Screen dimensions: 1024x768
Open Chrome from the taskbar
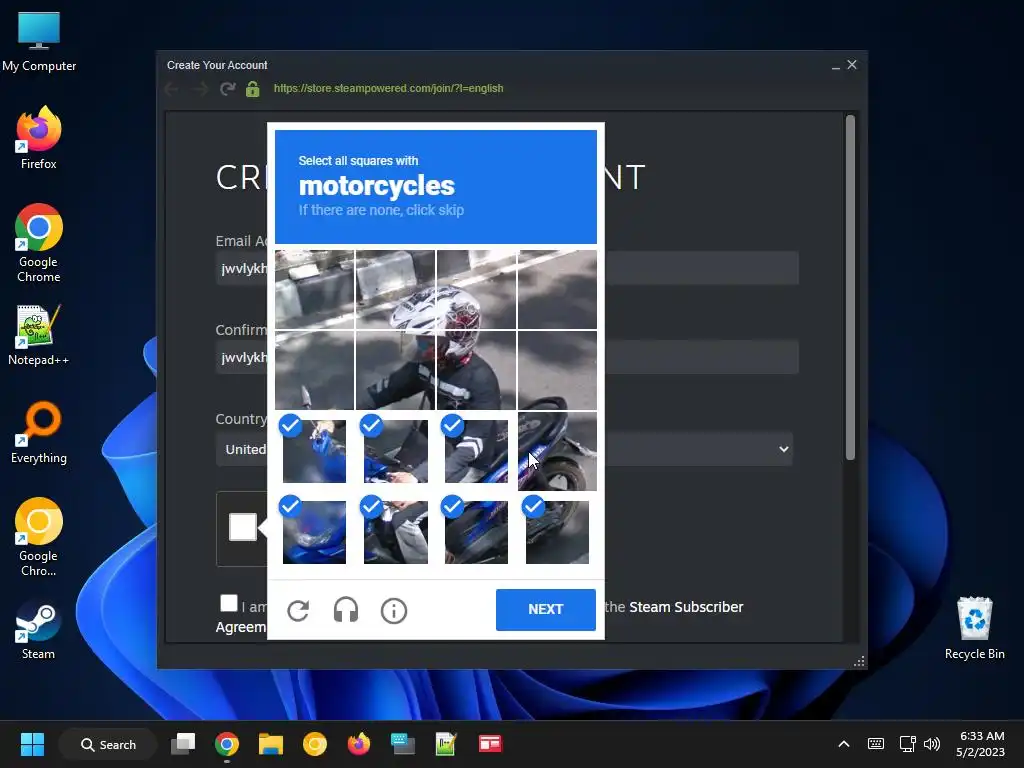[x=227, y=744]
